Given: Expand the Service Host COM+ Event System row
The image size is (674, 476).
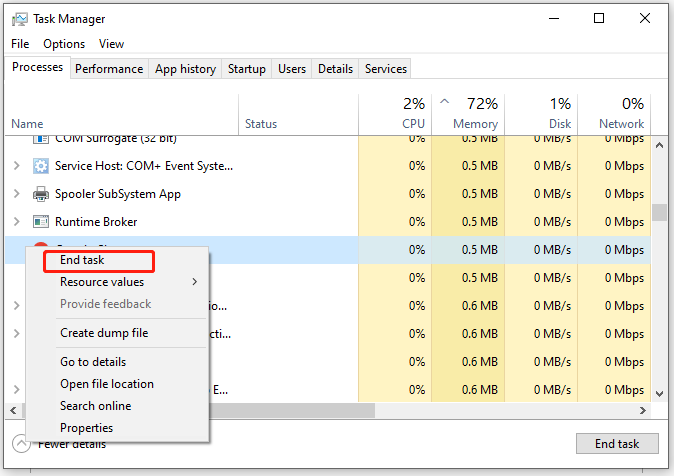Looking at the screenshot, I should 16,166.
